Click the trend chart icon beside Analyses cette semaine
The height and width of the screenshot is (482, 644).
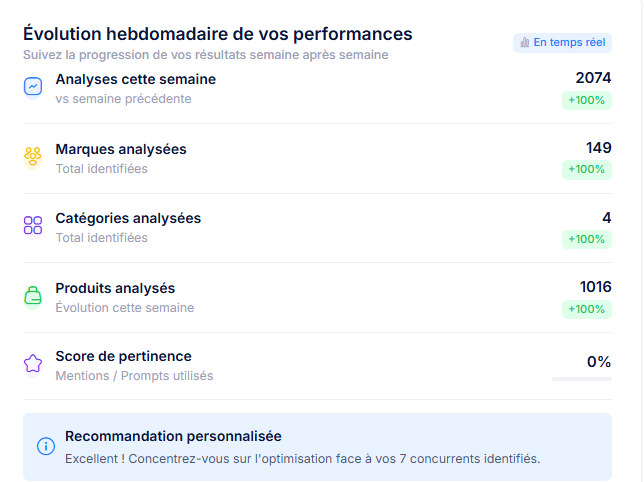(33, 87)
